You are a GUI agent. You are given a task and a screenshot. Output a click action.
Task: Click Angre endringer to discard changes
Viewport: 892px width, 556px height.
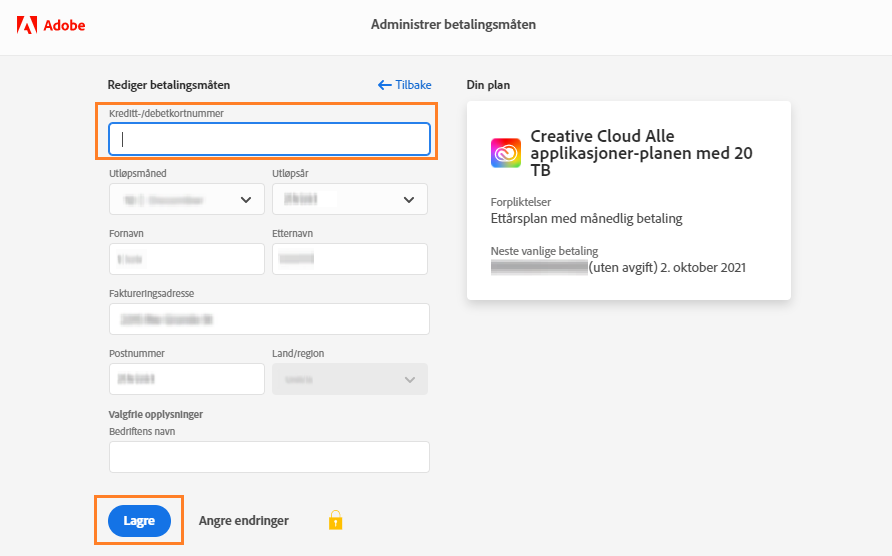tap(244, 520)
